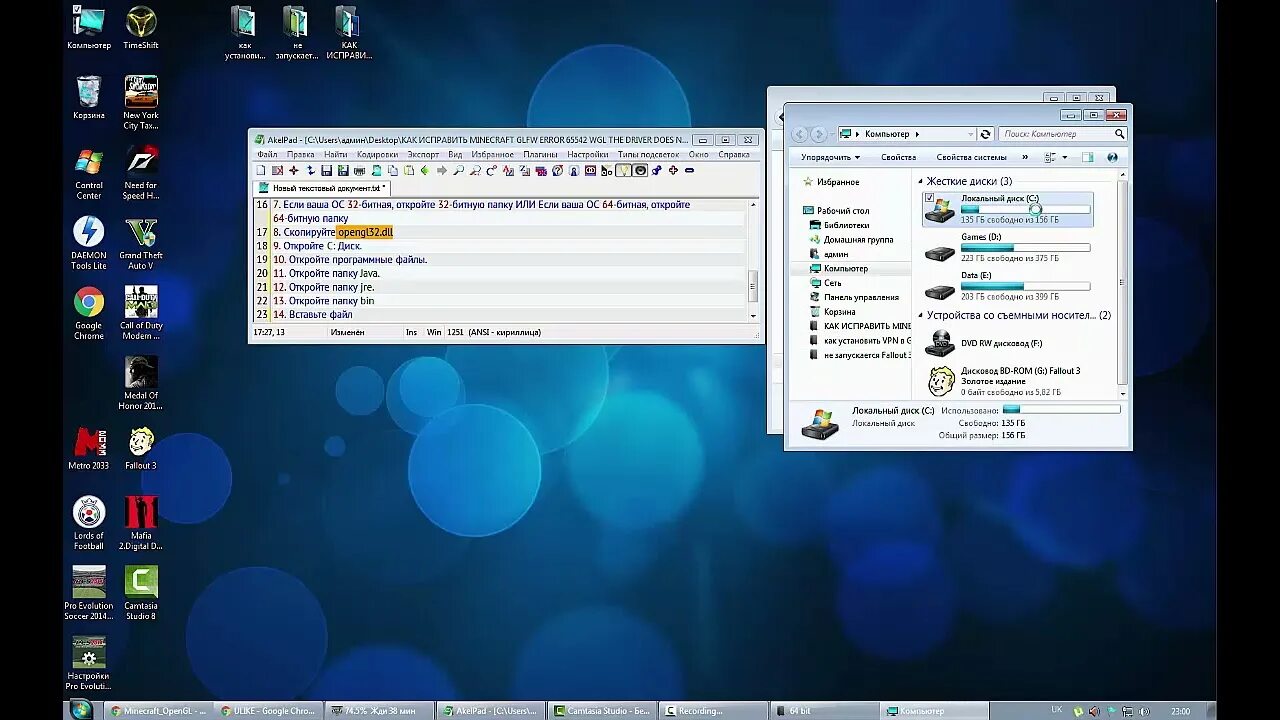
Task: Click the New document icon in AkelPad toolbar
Action: point(261,170)
